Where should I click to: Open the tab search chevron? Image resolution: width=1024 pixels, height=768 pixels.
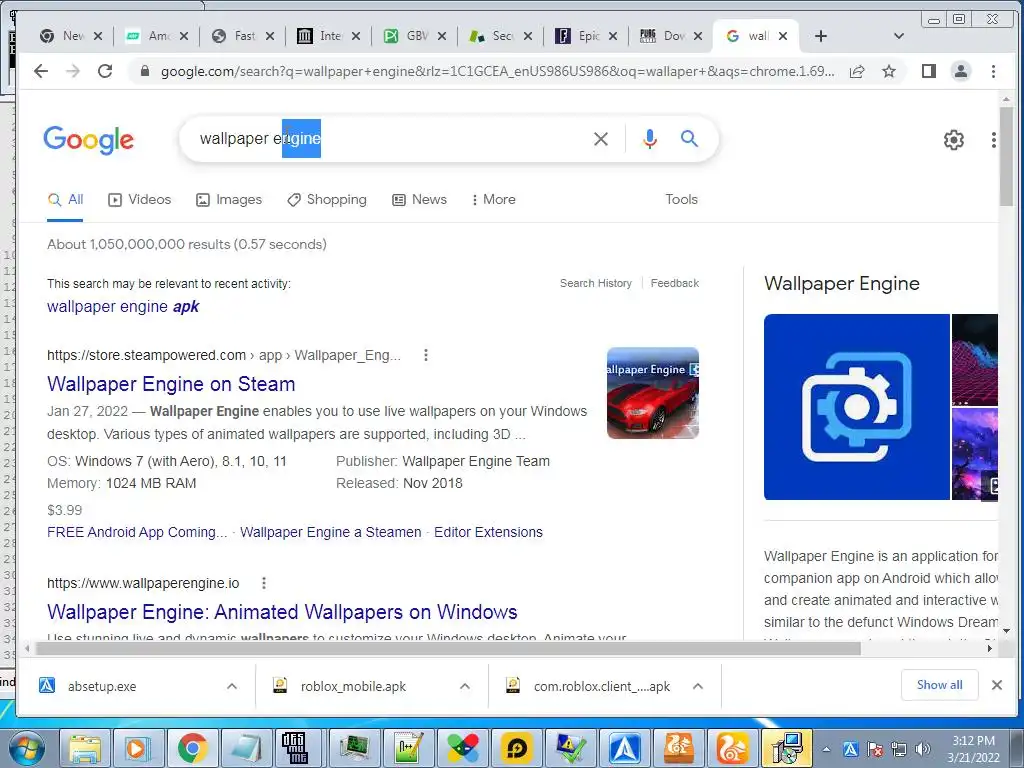point(899,36)
